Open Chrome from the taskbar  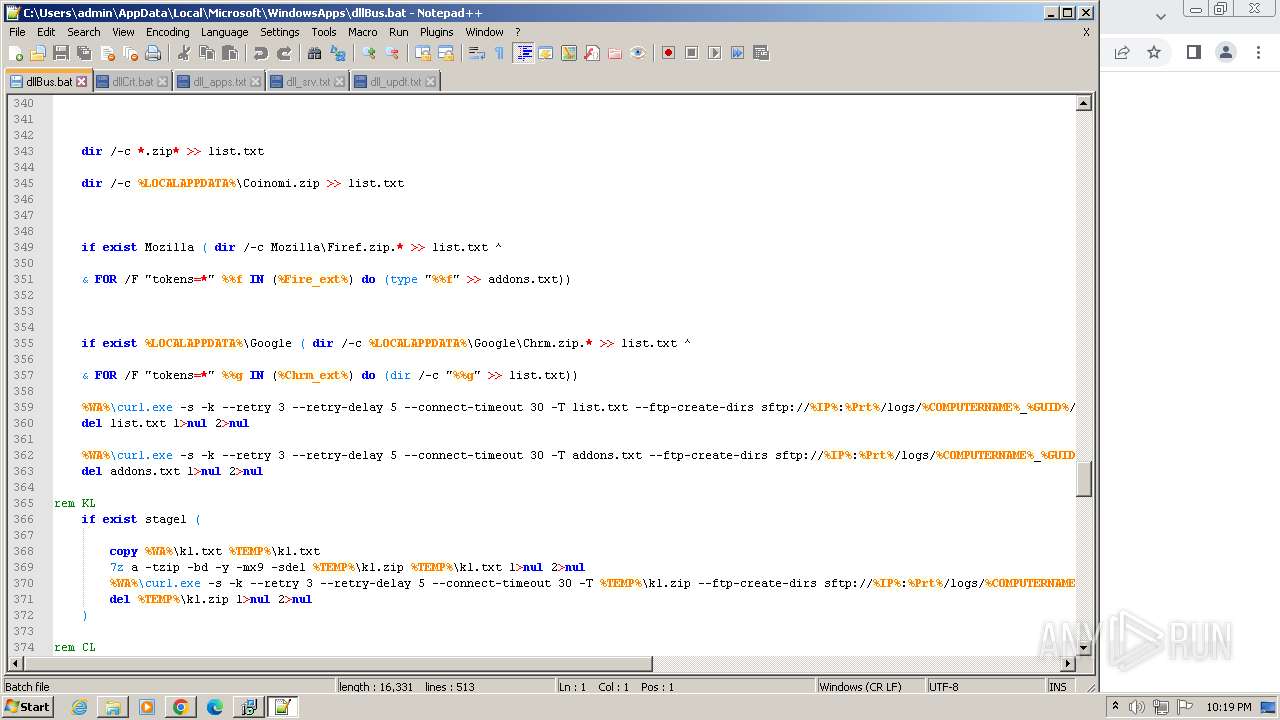(180, 707)
